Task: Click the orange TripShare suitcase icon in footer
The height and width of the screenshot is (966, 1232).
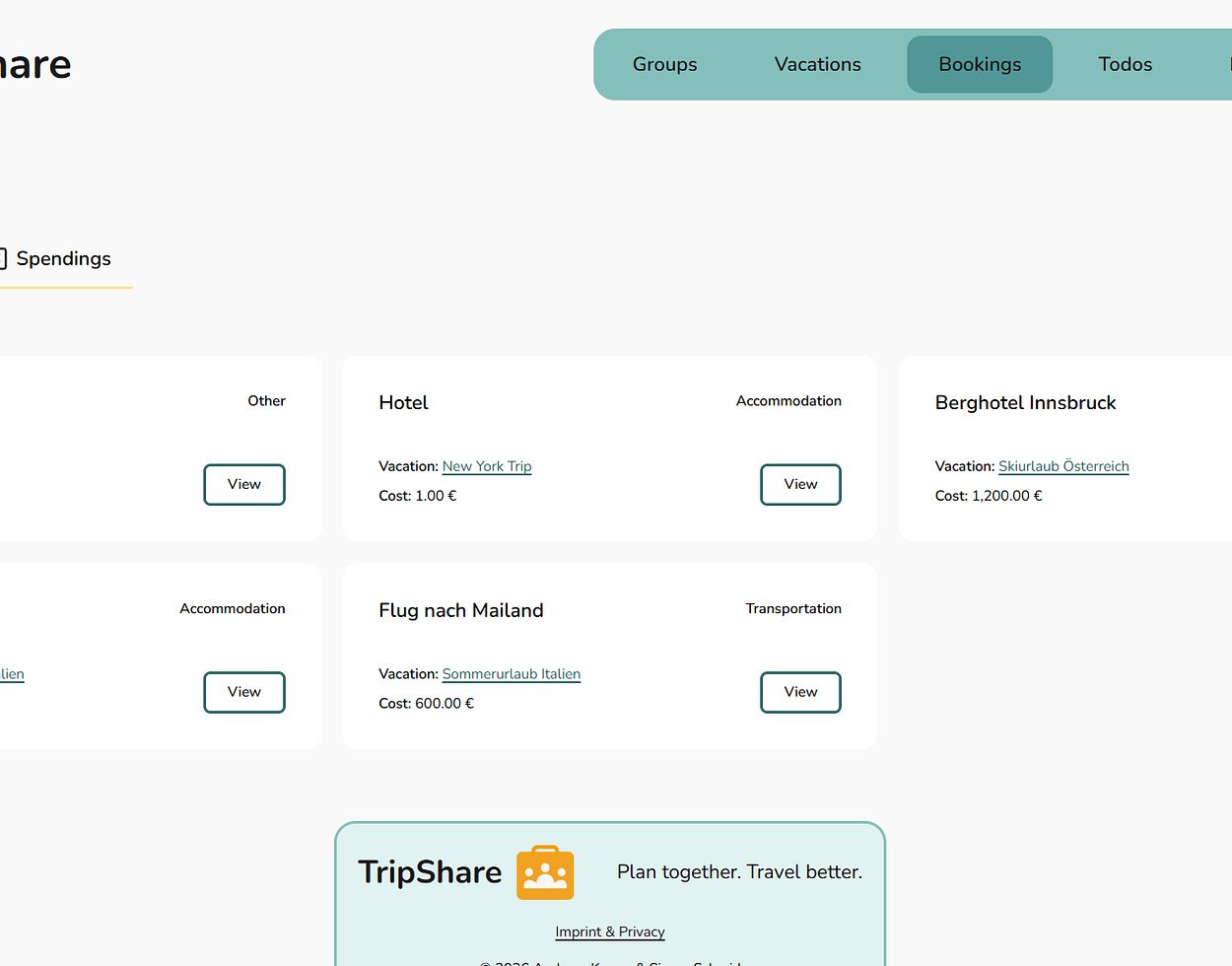Action: click(x=545, y=872)
